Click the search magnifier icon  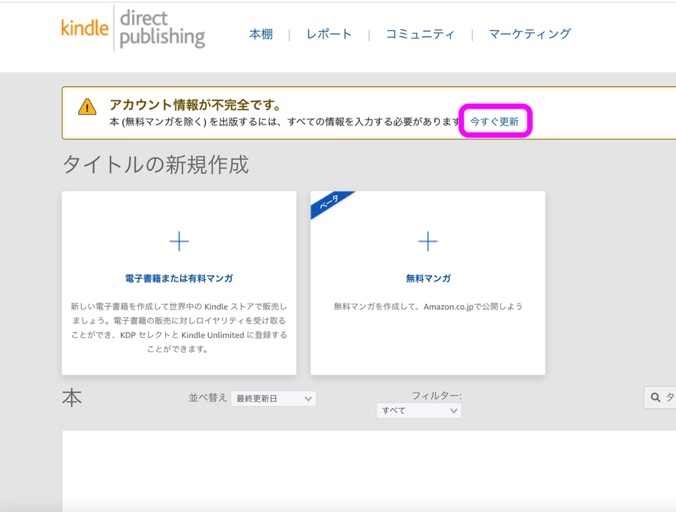(656, 398)
